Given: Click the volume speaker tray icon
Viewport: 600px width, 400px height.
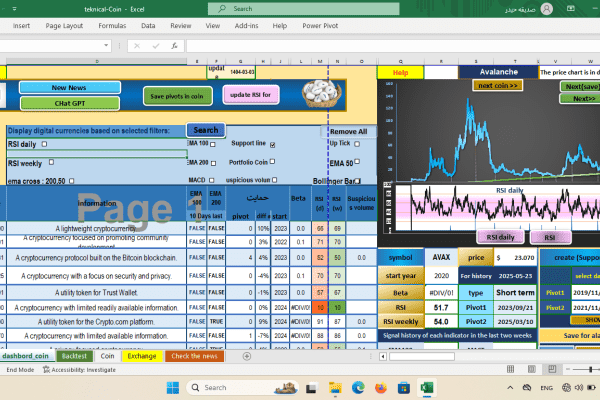Looking at the screenshot, I should [579, 388].
